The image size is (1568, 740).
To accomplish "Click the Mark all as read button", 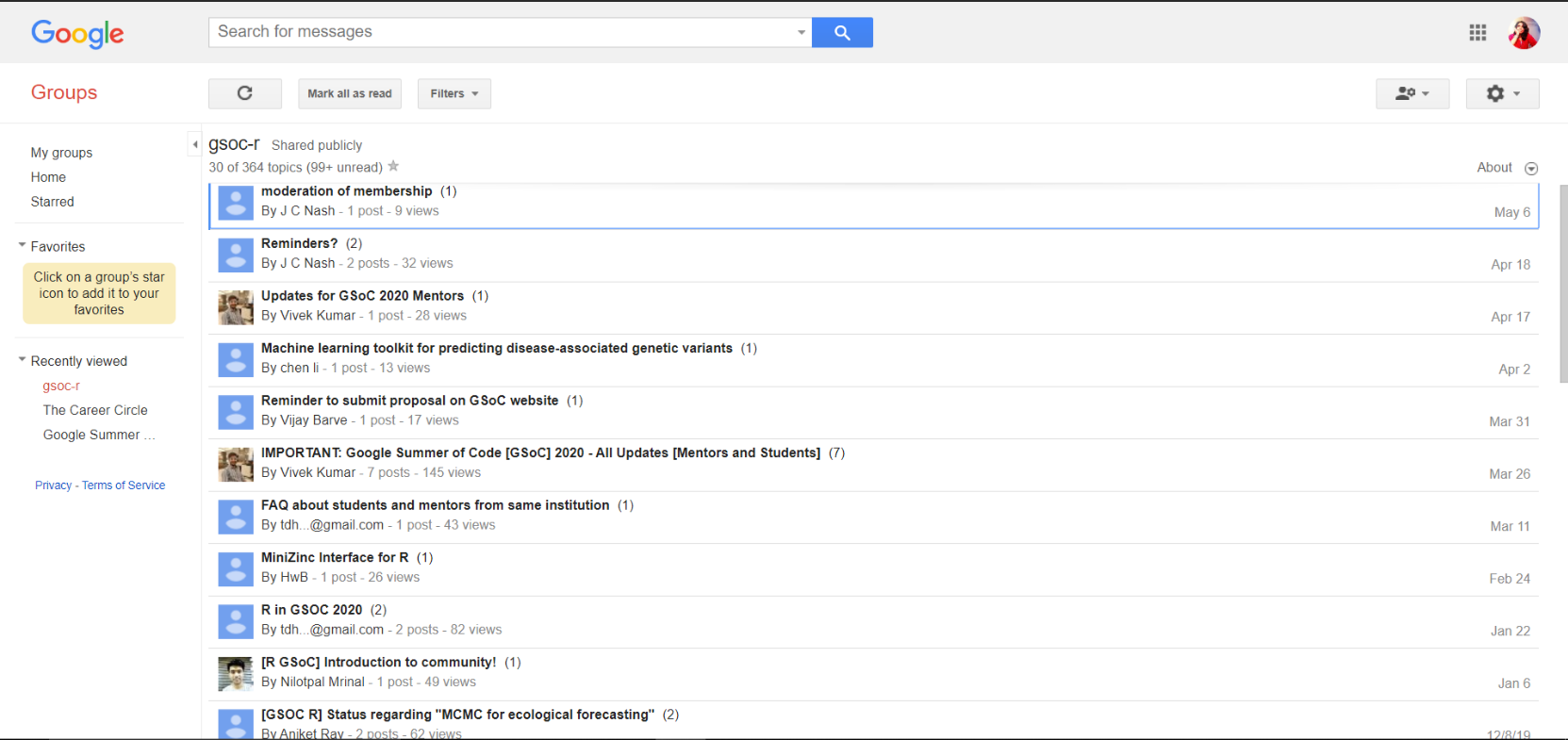I will [350, 93].
